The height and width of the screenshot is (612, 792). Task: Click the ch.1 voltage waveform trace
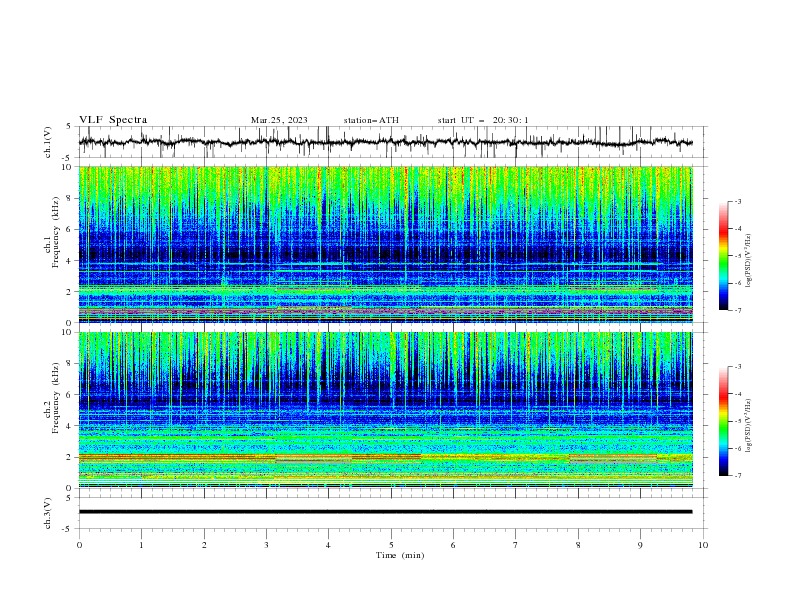pyautogui.click(x=385, y=142)
